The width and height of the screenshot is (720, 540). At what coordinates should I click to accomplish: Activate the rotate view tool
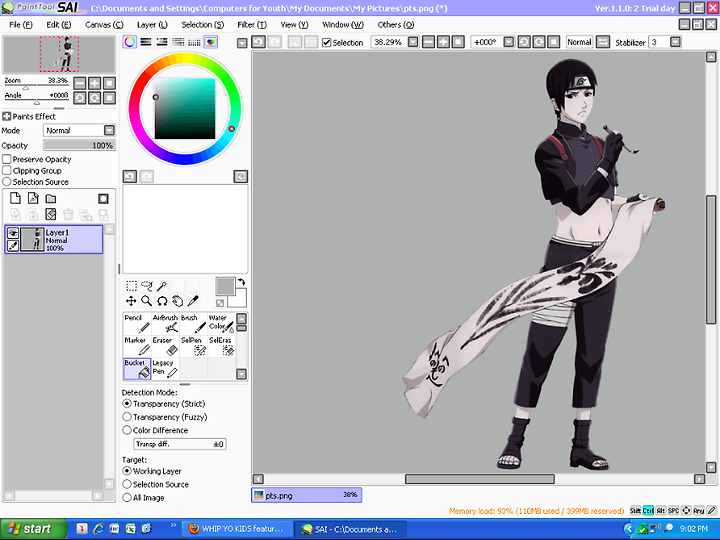point(162,301)
